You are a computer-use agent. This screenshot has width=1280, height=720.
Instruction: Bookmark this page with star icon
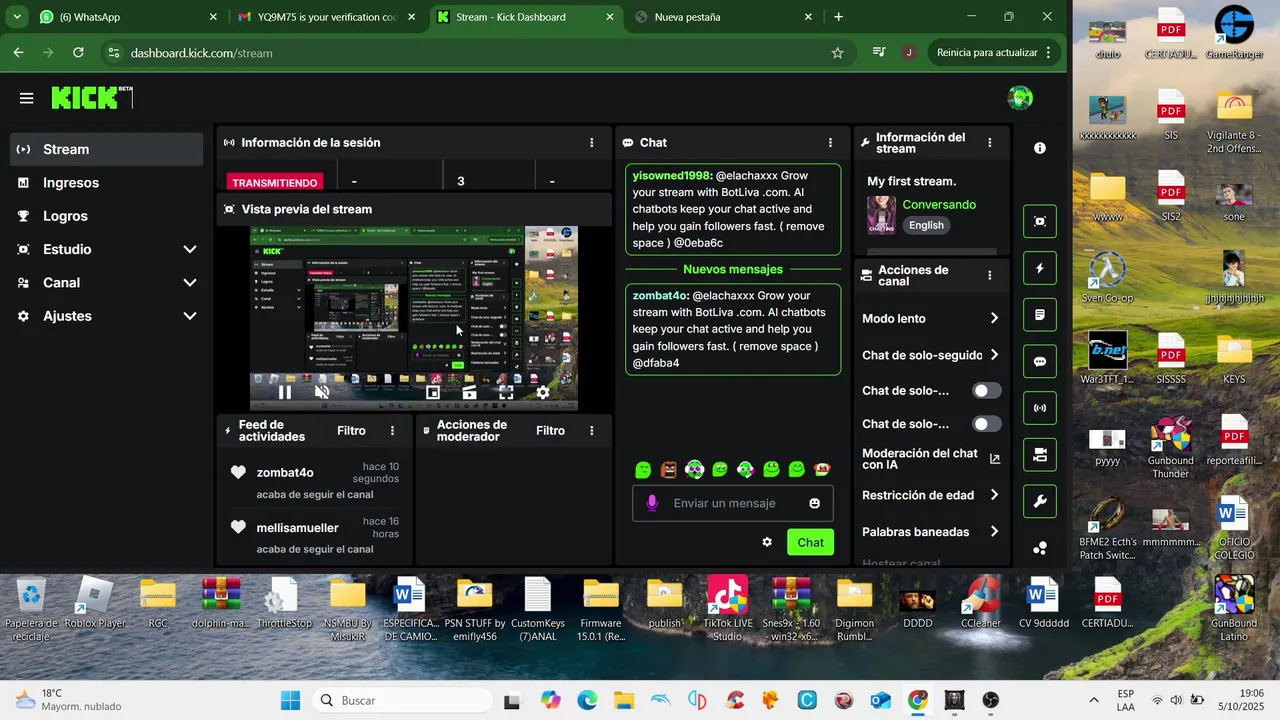pos(838,53)
